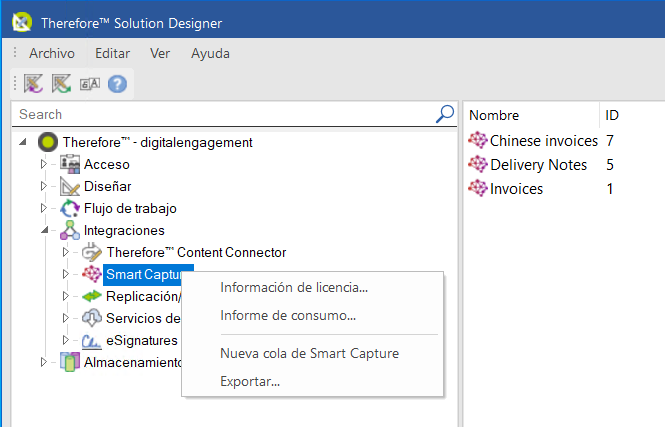Click the eSignatures signature icon
This screenshot has width=665, height=427.
(x=92, y=340)
